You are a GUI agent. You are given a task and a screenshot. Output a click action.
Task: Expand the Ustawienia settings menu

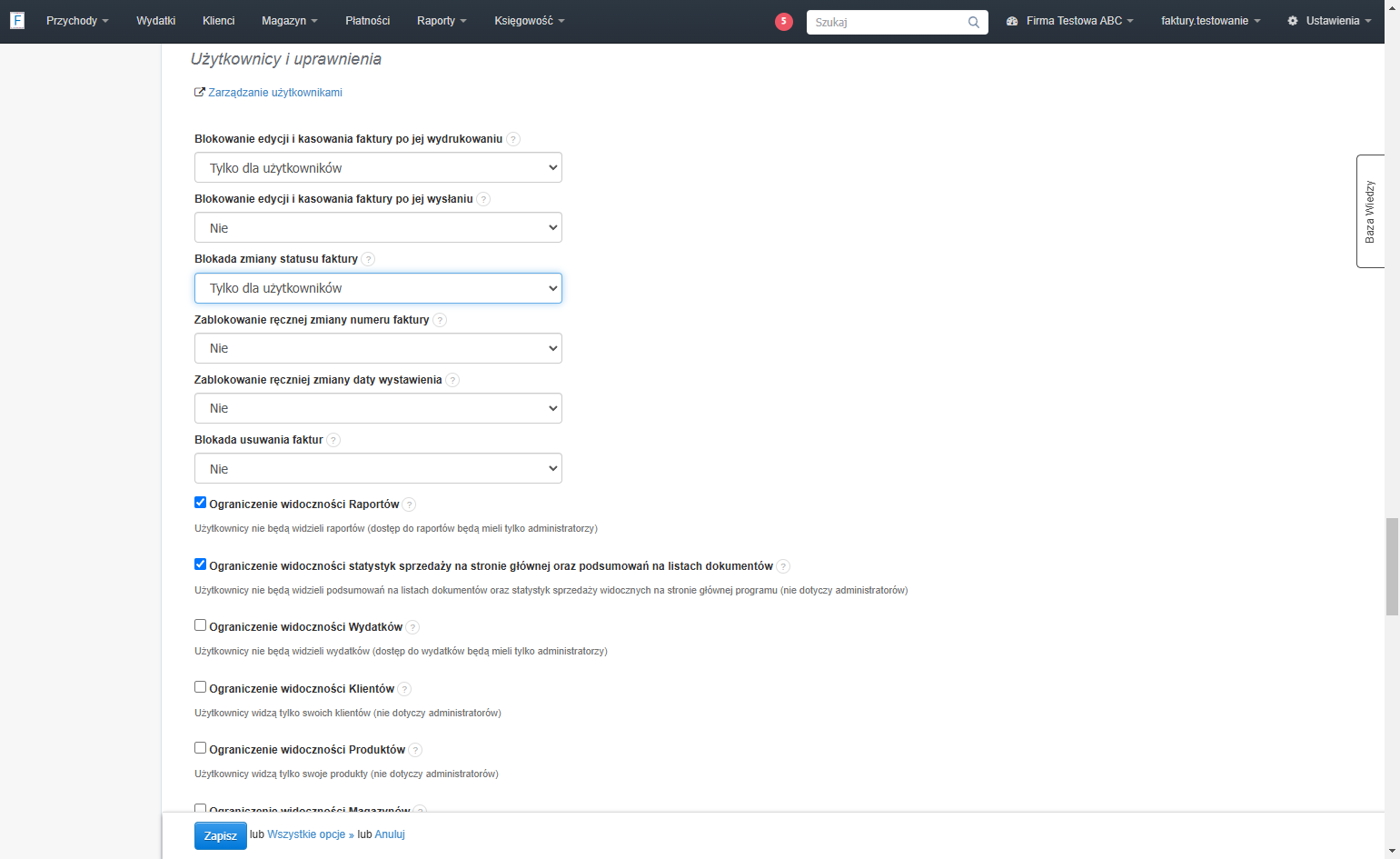coord(1338,21)
